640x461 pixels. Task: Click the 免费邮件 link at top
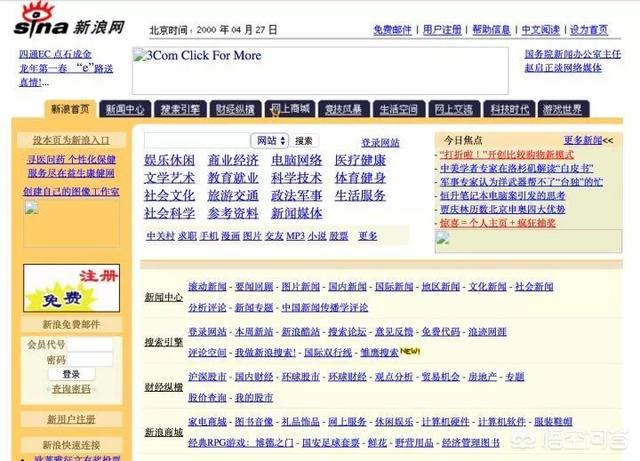392,30
